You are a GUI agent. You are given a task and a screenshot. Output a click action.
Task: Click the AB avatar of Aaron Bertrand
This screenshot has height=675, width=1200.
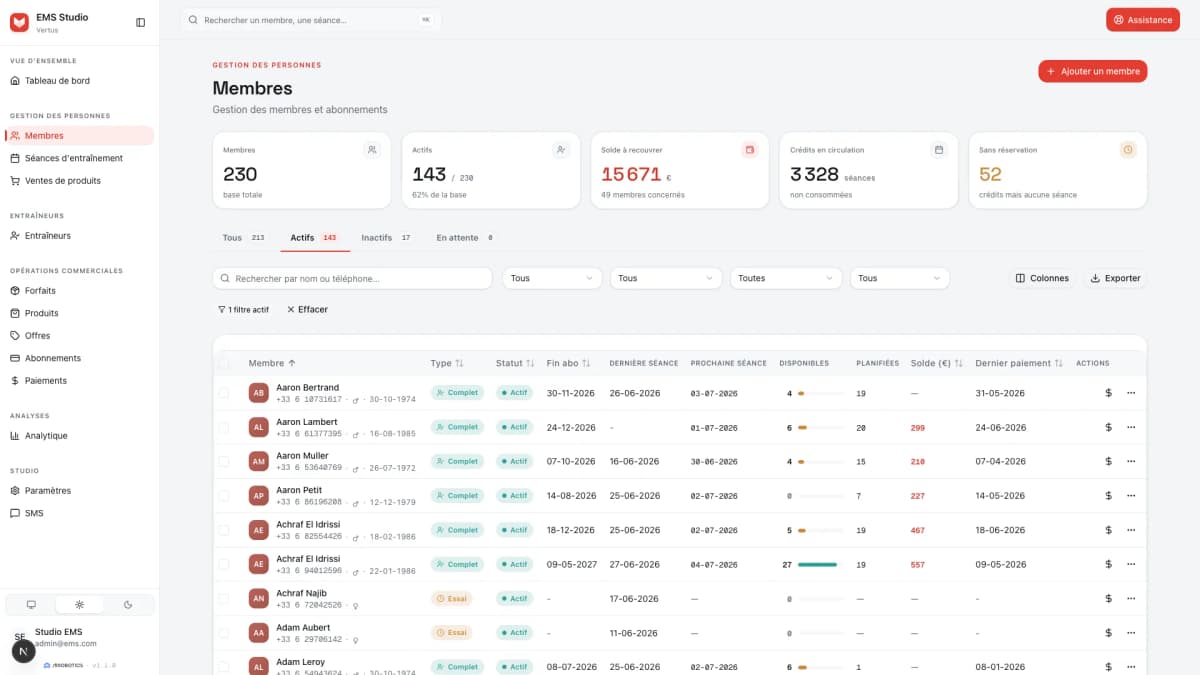(258, 393)
